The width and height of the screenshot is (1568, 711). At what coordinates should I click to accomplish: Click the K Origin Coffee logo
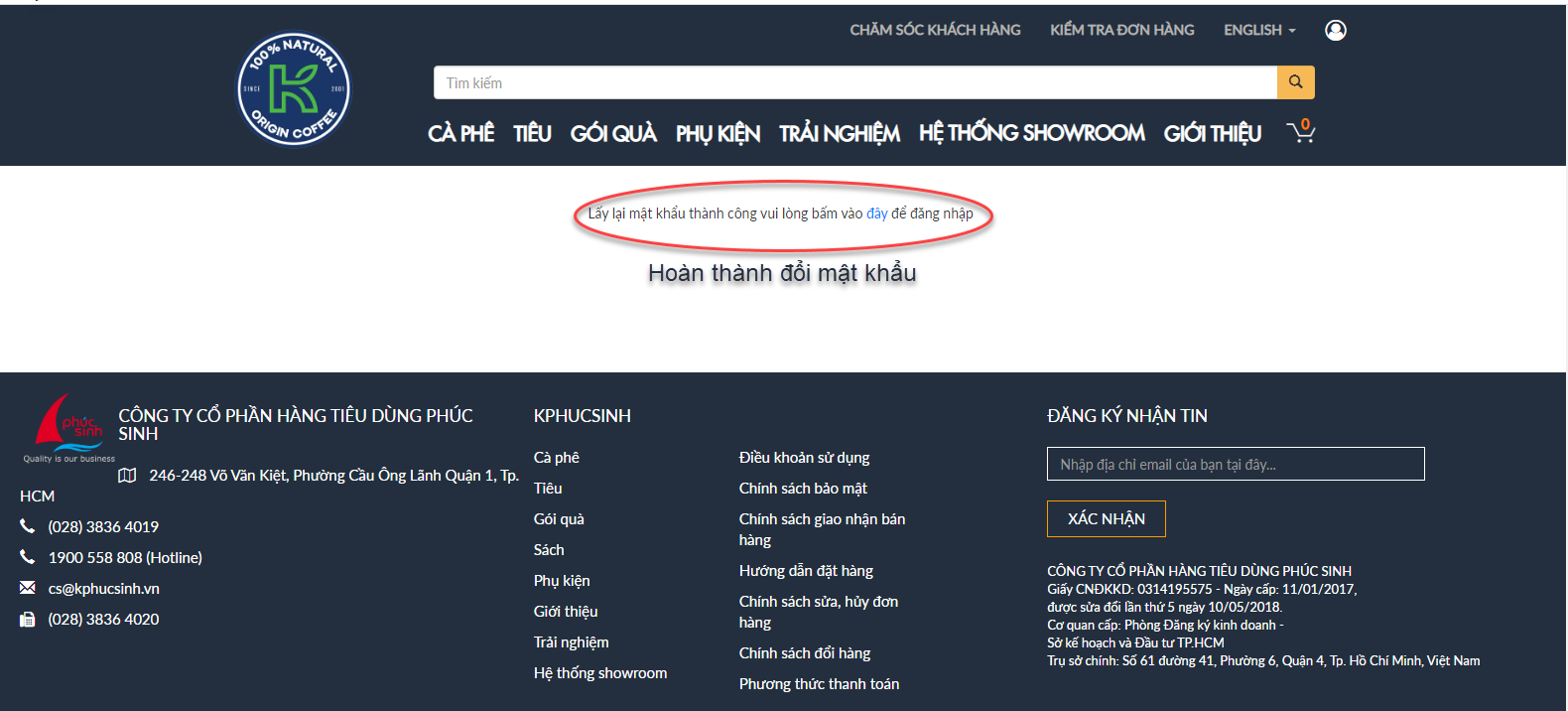pos(293,88)
